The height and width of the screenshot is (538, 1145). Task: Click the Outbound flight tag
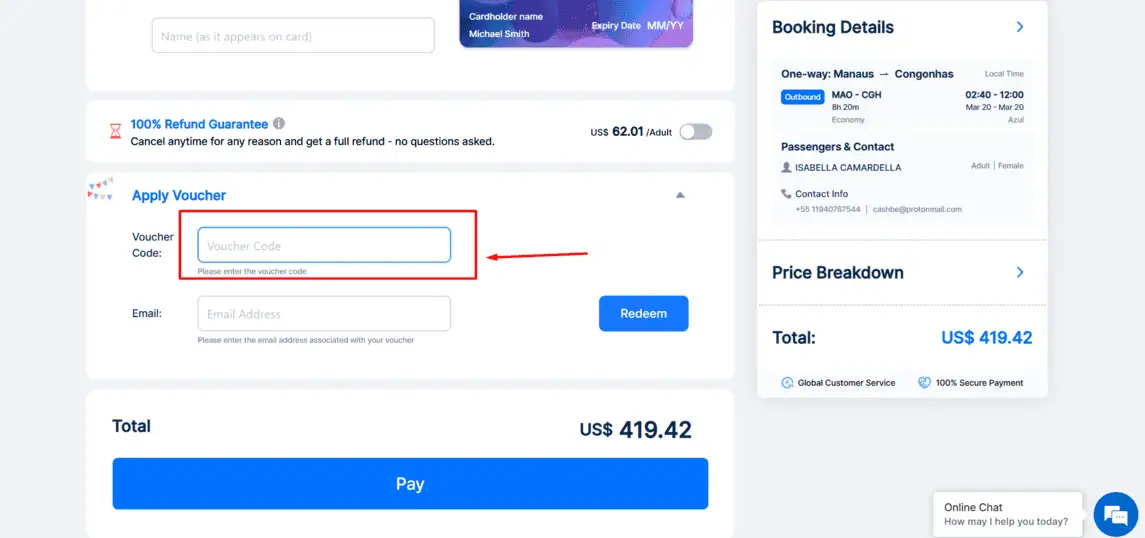tap(802, 97)
